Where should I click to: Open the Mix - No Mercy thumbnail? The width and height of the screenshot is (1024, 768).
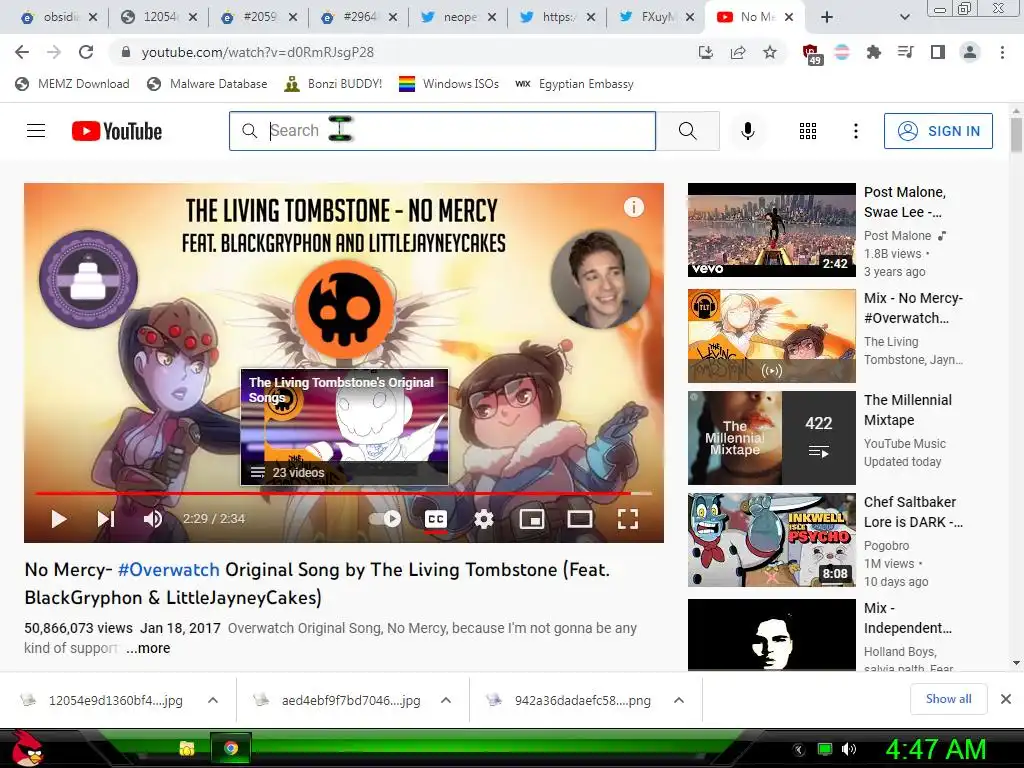772,336
